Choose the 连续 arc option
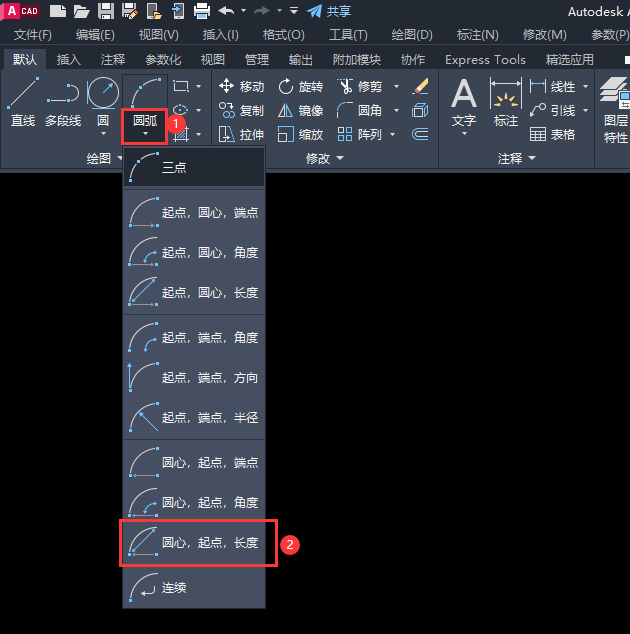 click(194, 587)
